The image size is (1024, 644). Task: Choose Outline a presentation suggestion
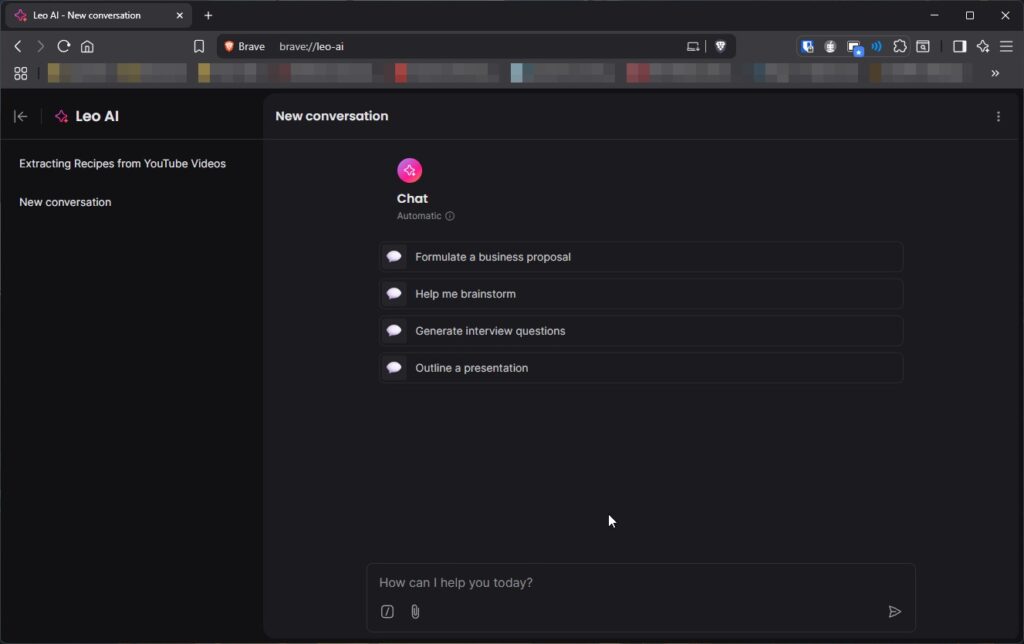click(641, 368)
